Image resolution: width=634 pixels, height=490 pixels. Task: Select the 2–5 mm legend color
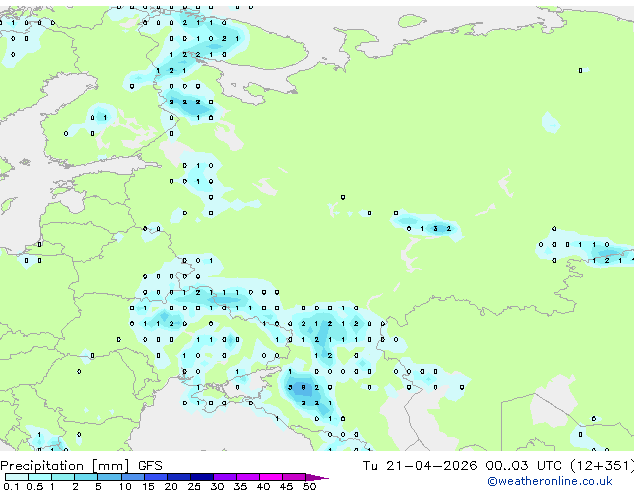click(86, 477)
